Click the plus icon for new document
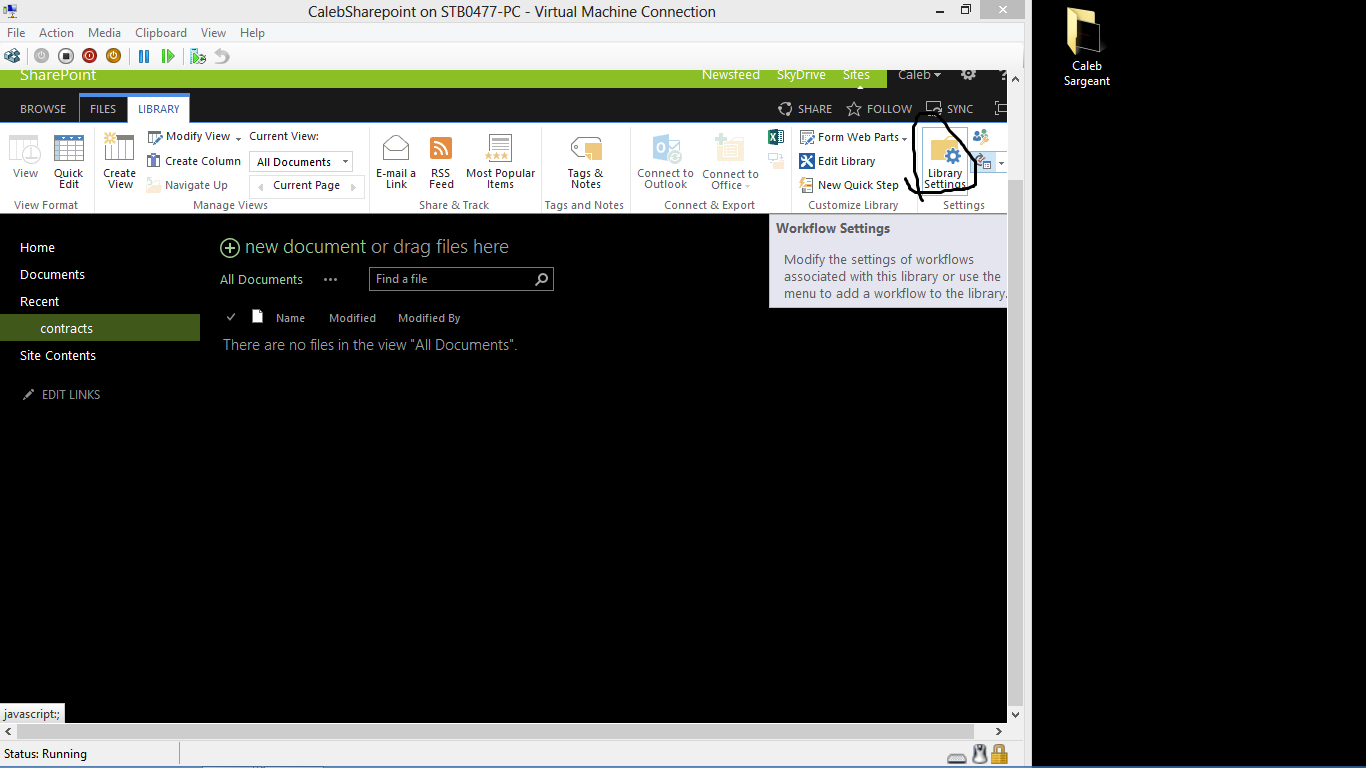1366x768 pixels. click(230, 248)
